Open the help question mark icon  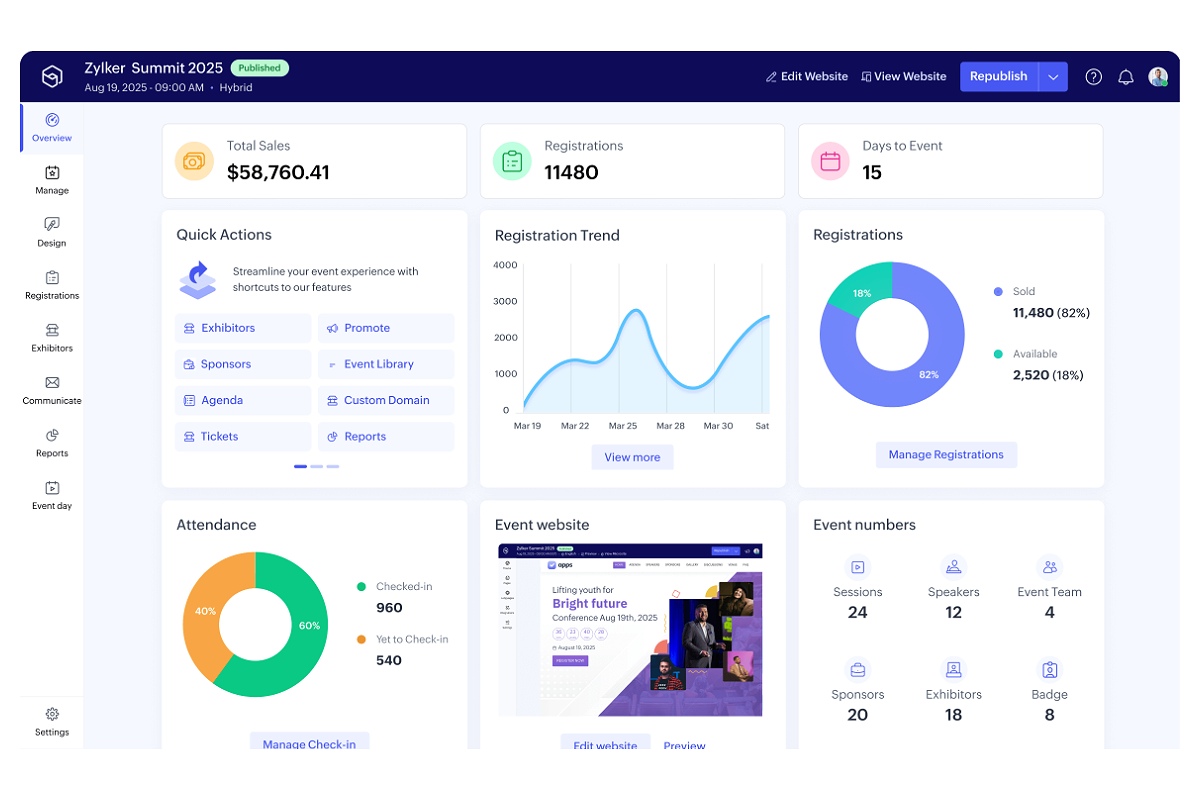[1093, 77]
